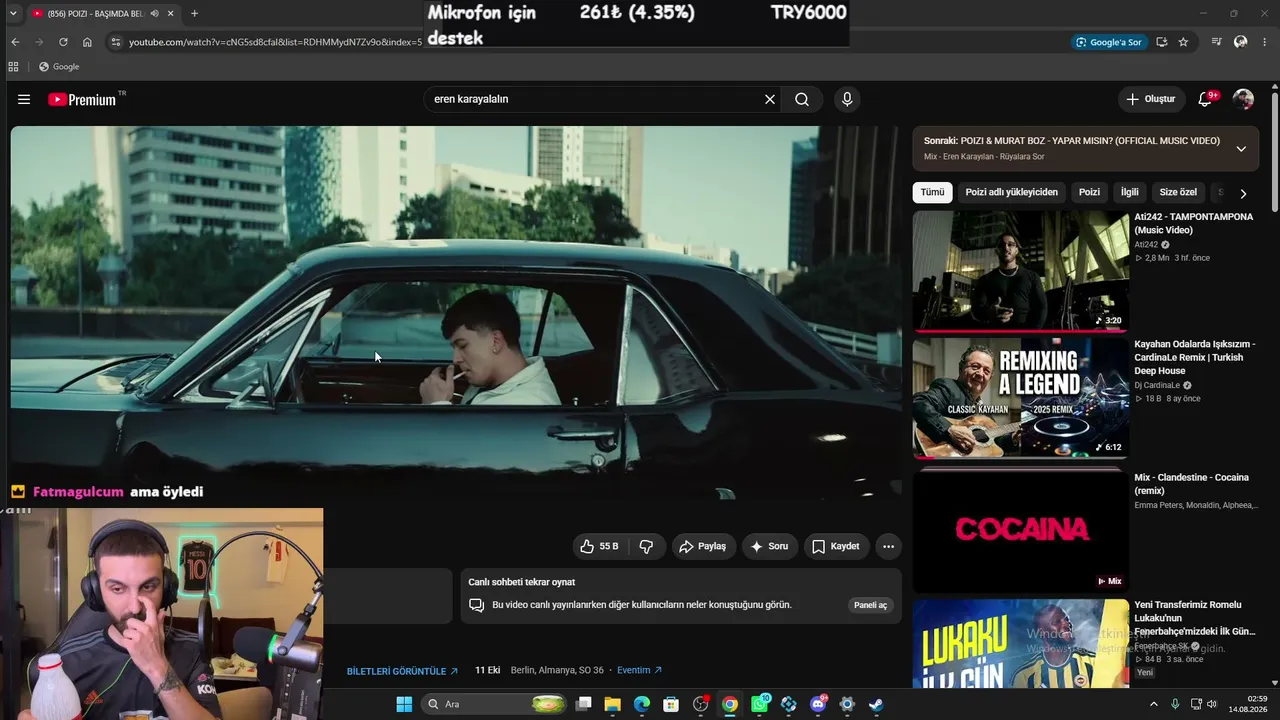Reload the page with the refresh icon
This screenshot has width=1280, height=720.
pyautogui.click(x=63, y=42)
